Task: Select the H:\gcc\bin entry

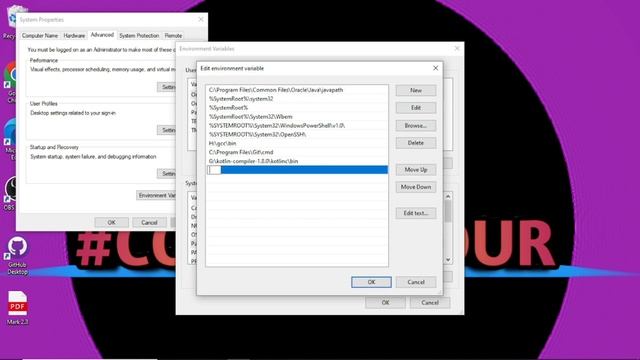Action: [297, 143]
